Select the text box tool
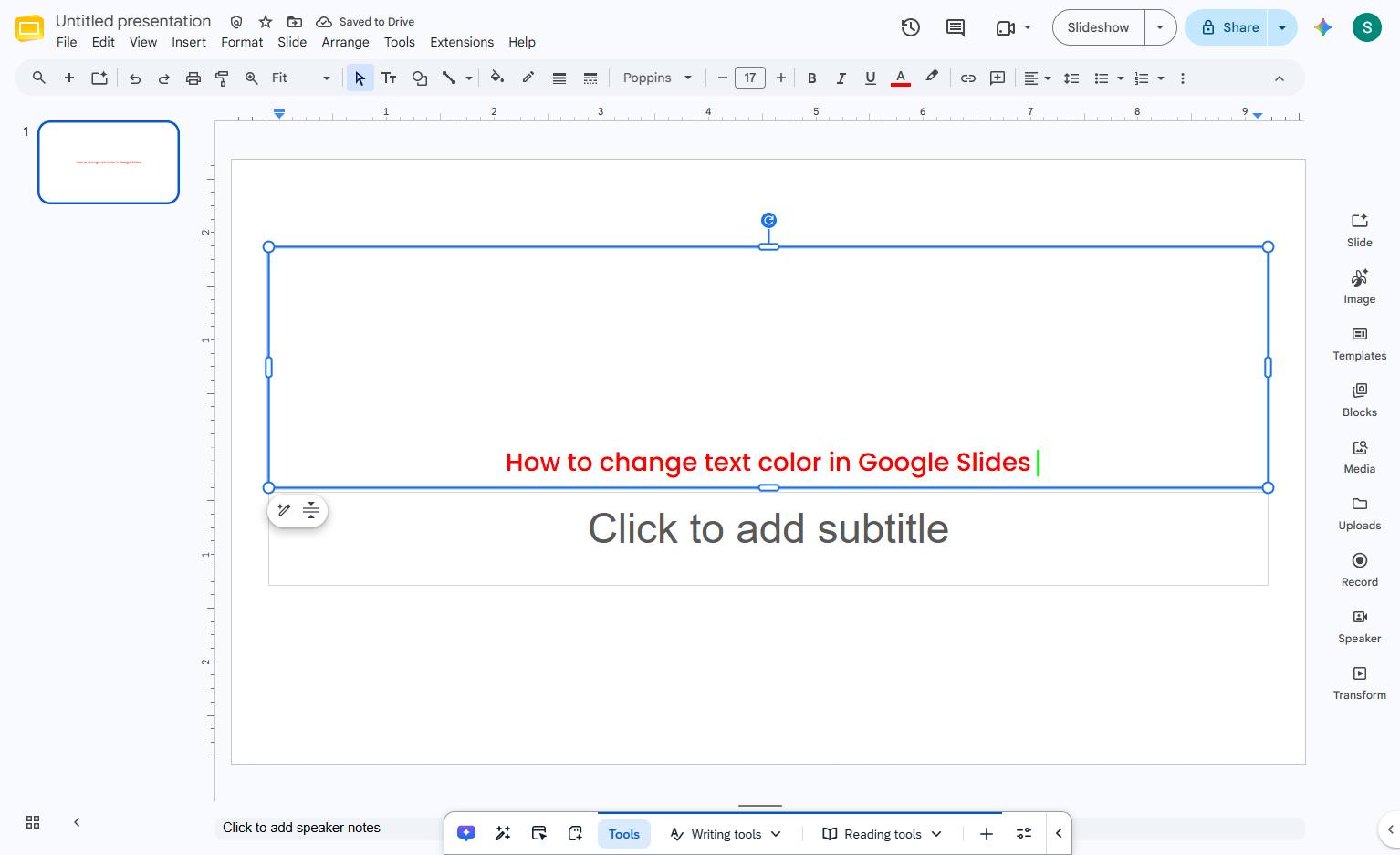 coord(389,78)
